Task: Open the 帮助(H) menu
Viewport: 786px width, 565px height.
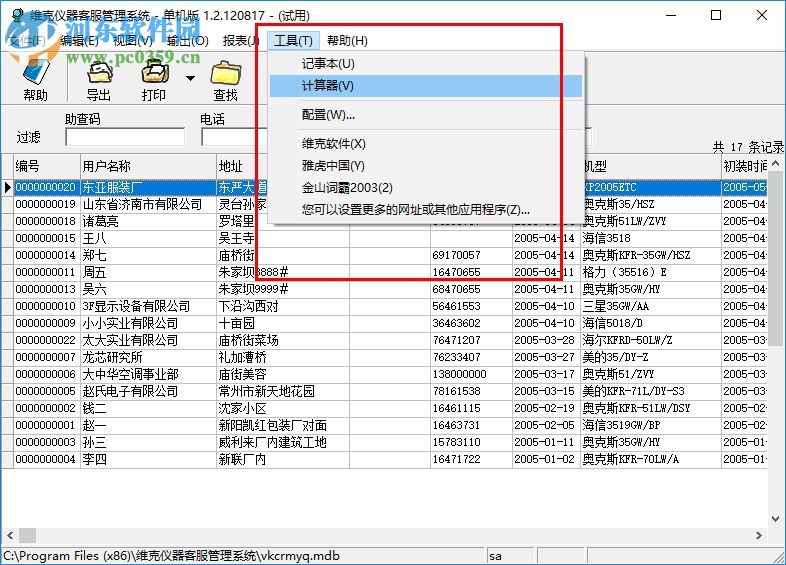Action: pos(347,41)
